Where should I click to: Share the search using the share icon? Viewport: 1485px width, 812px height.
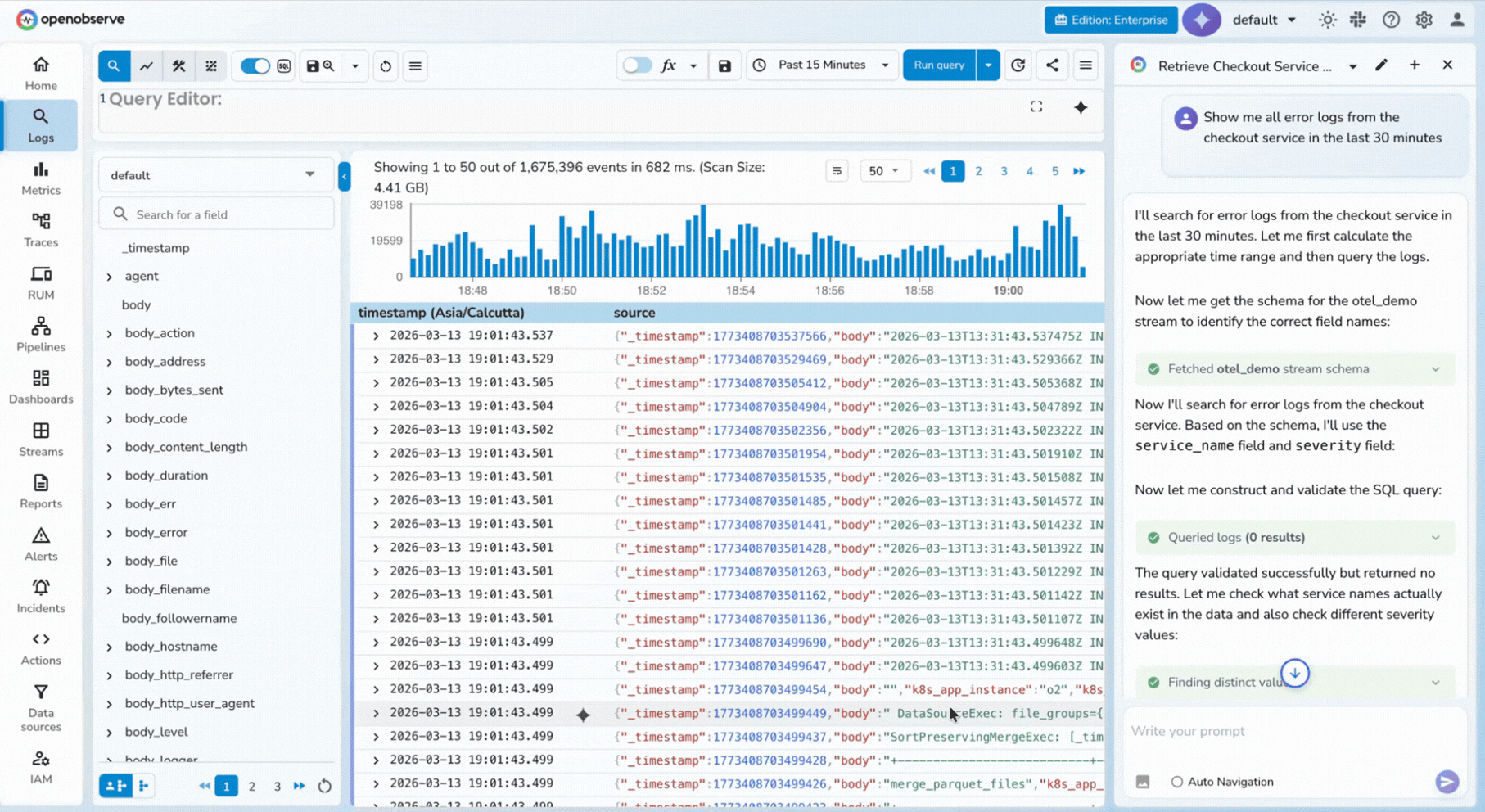coord(1053,65)
